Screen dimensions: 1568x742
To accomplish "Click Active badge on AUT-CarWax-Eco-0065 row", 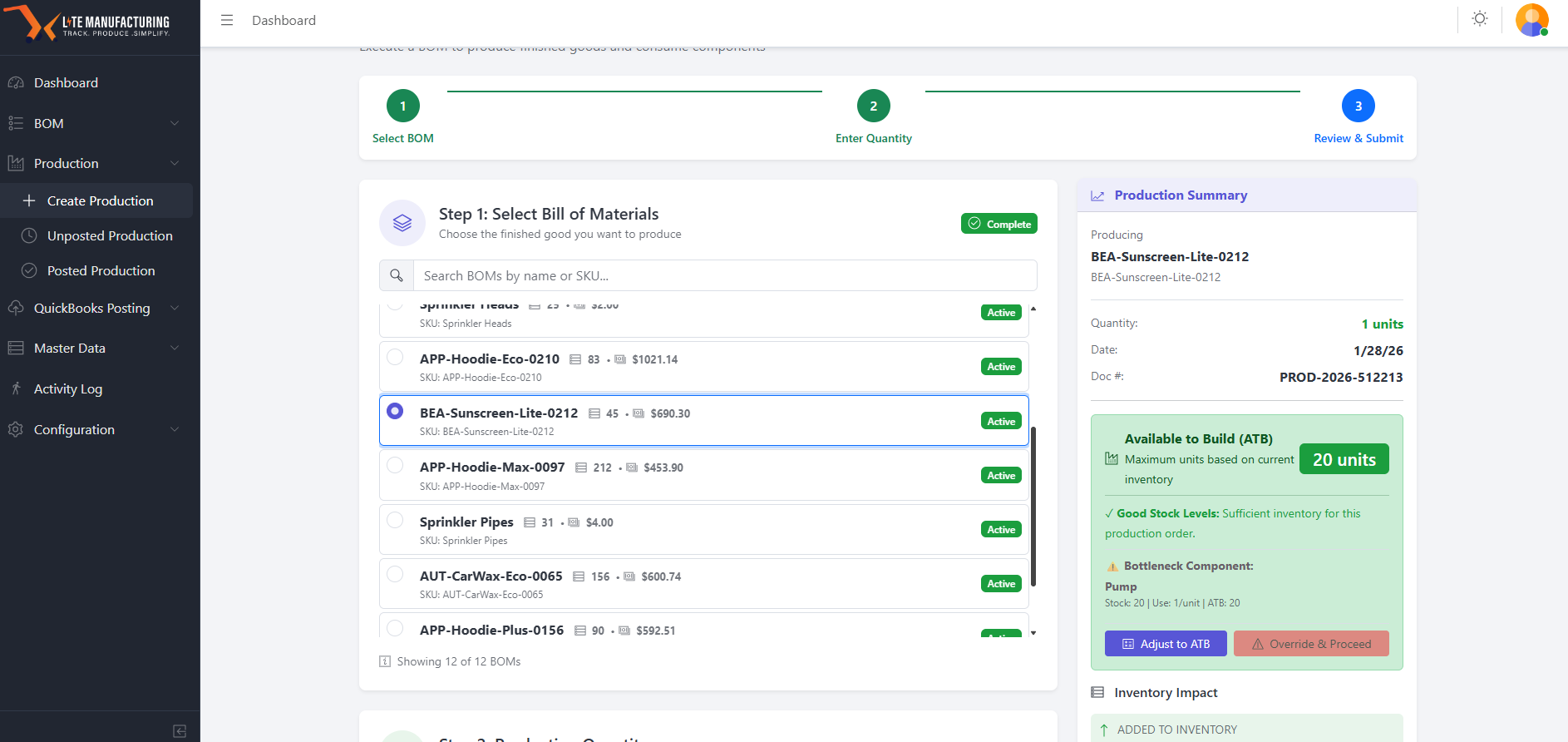I will coord(1001,584).
